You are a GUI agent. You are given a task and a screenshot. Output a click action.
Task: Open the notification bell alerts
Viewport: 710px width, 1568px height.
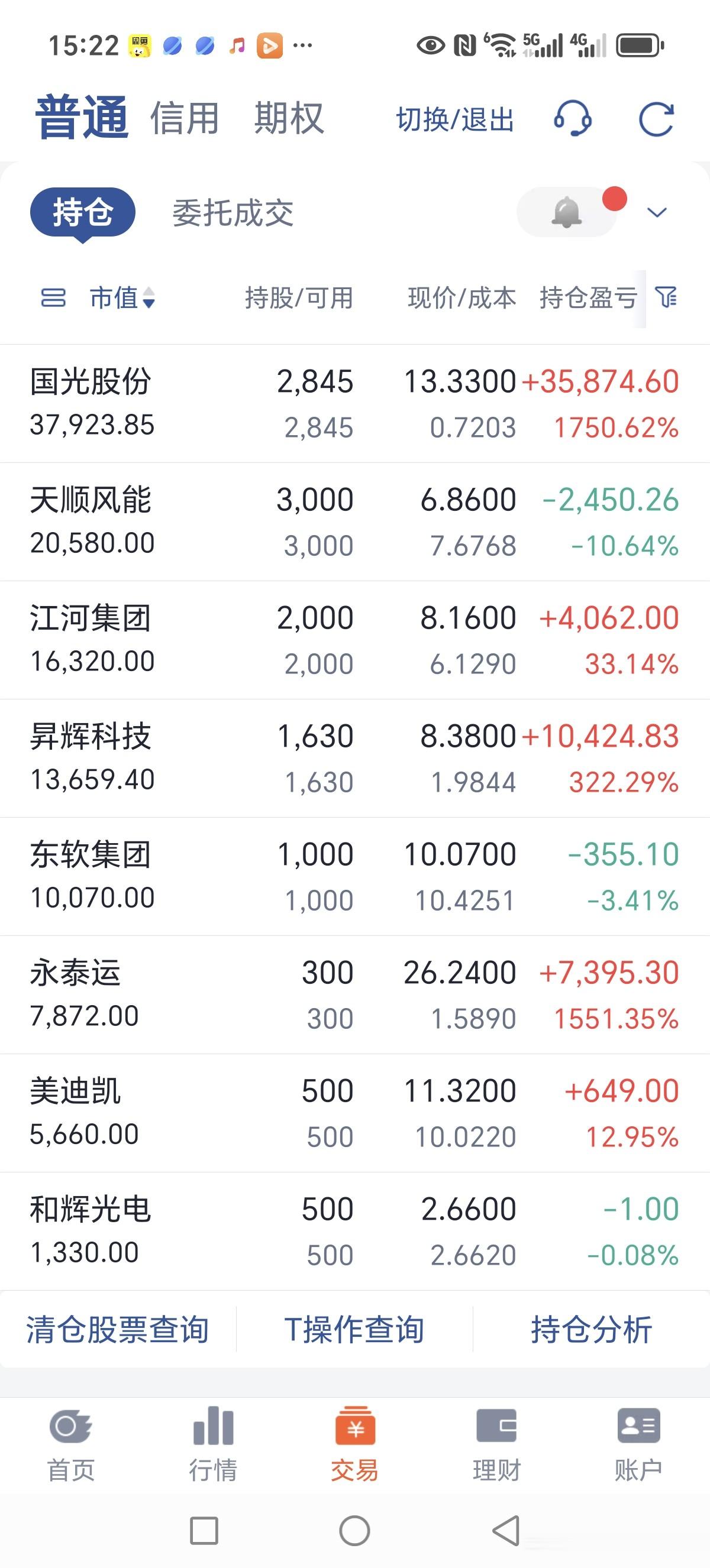click(567, 212)
